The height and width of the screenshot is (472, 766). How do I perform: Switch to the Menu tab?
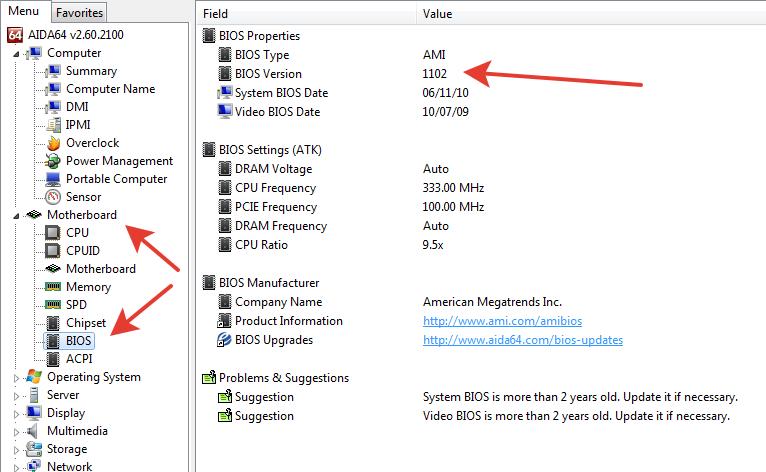click(24, 11)
